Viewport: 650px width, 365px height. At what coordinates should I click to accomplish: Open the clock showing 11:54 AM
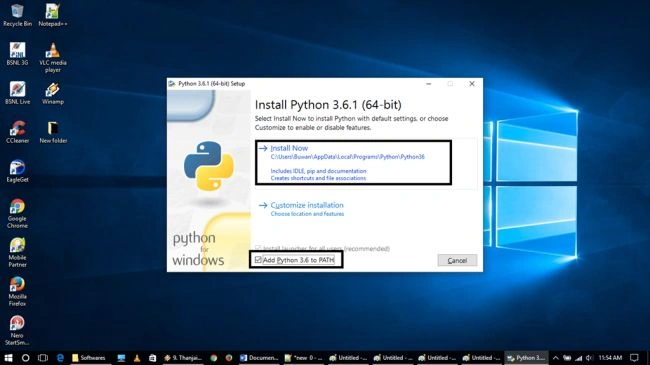610,358
